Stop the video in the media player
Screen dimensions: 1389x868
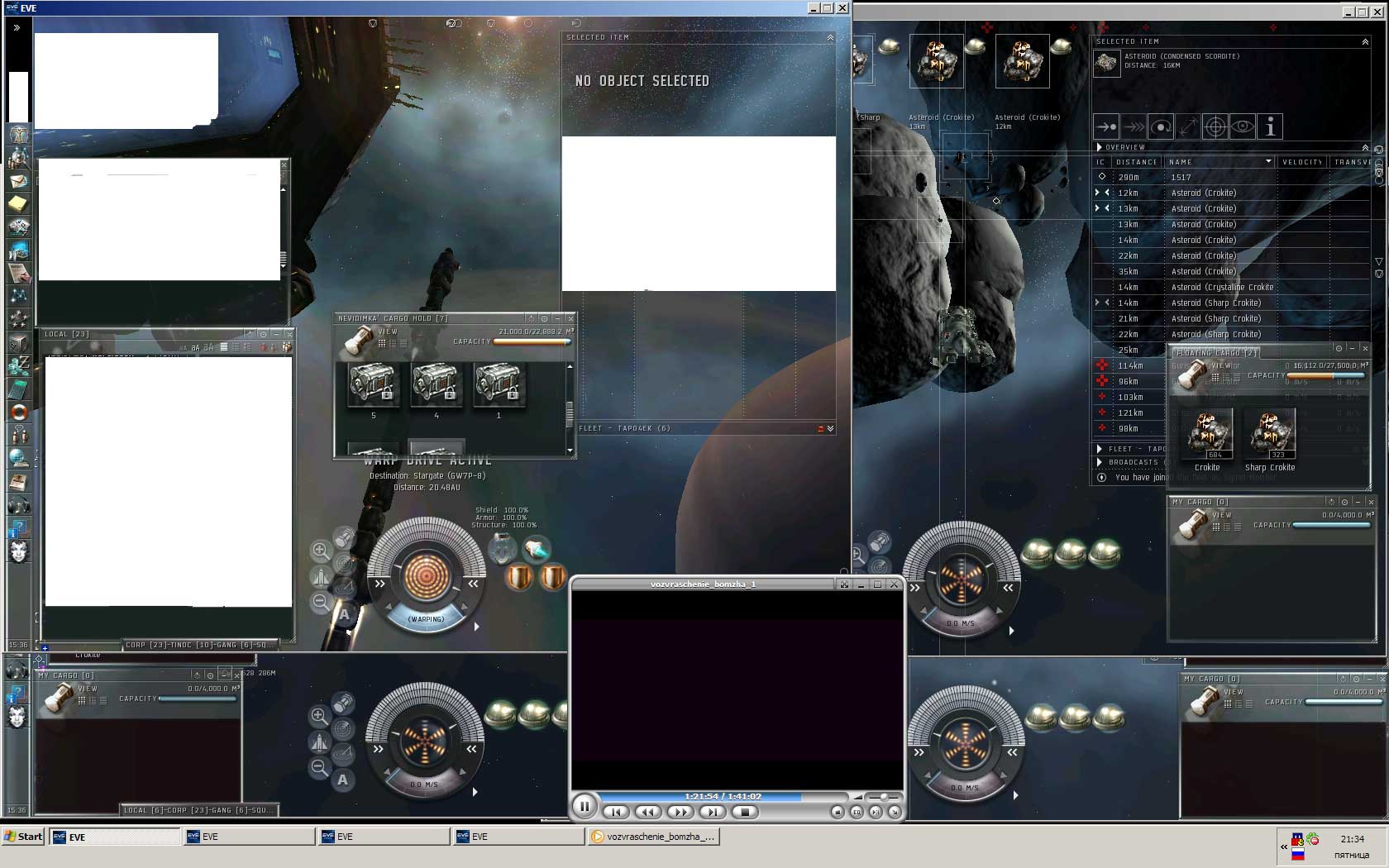click(x=745, y=812)
